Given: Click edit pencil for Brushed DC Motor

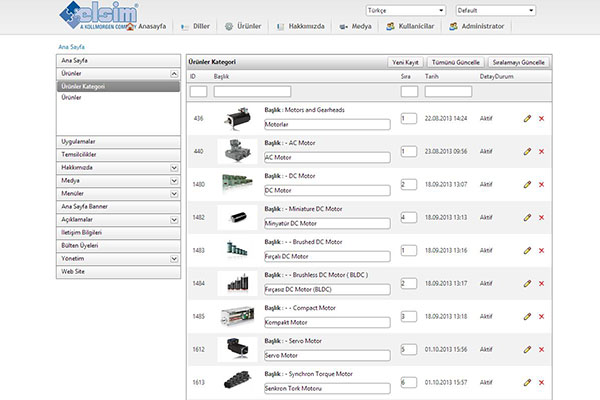Looking at the screenshot, I should coord(527,250).
